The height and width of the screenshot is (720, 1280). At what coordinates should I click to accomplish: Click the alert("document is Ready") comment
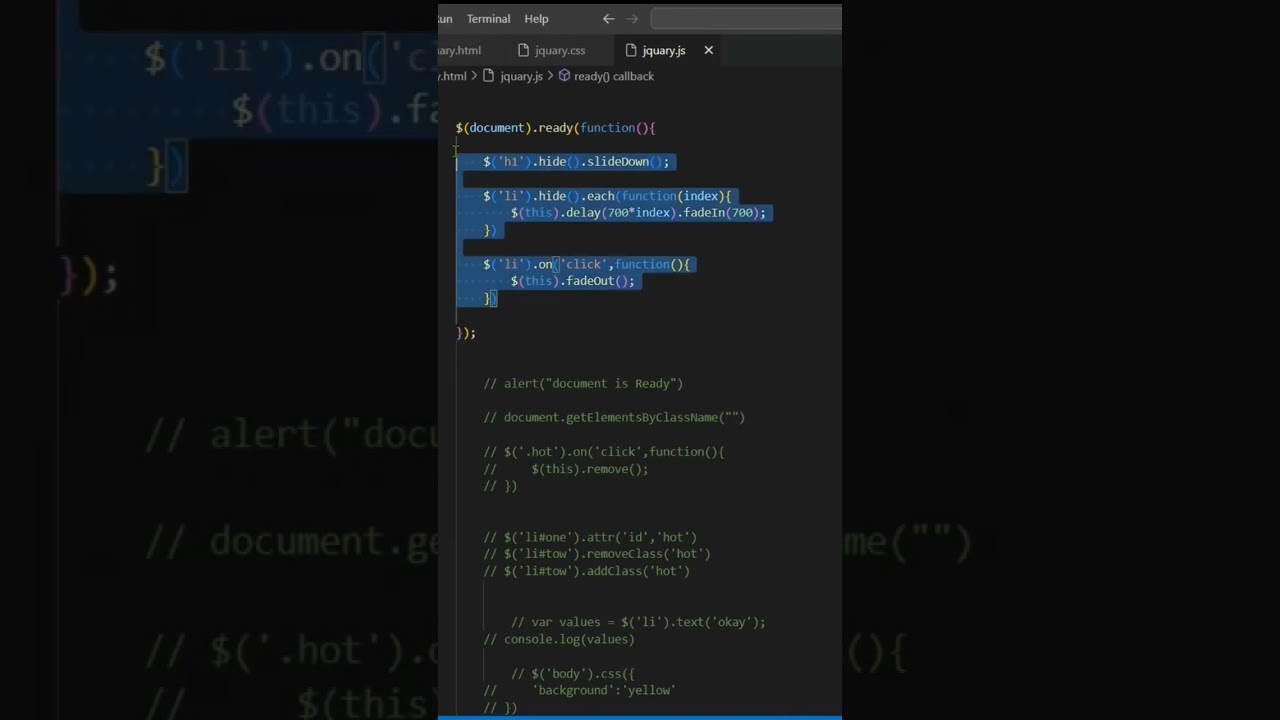[x=583, y=383]
